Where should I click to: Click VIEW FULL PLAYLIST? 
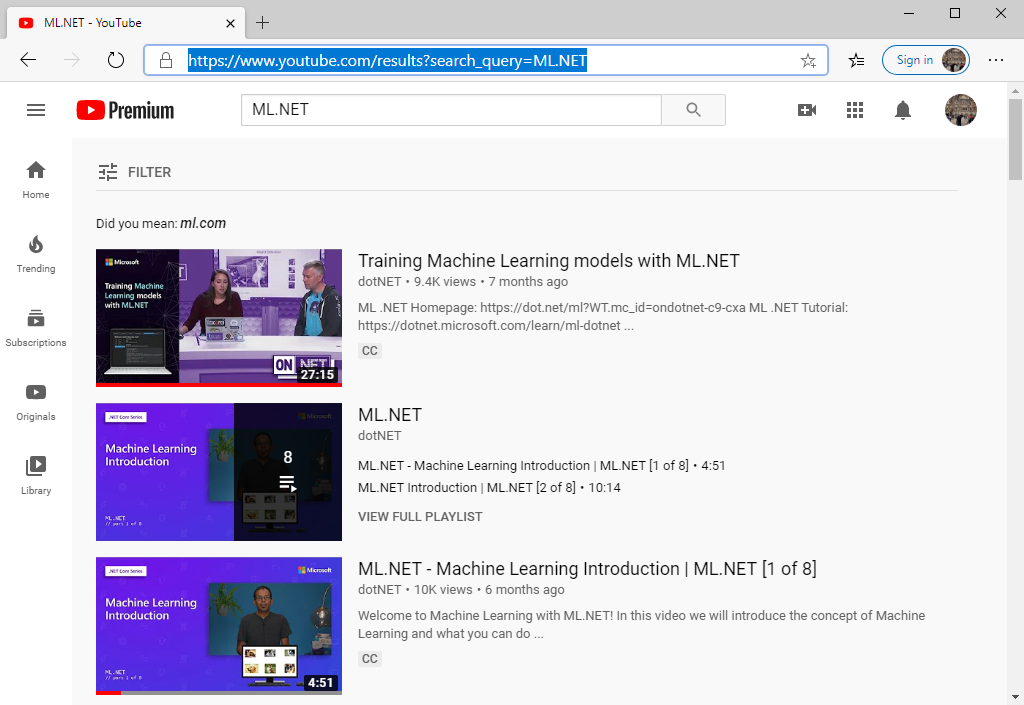[x=420, y=516]
